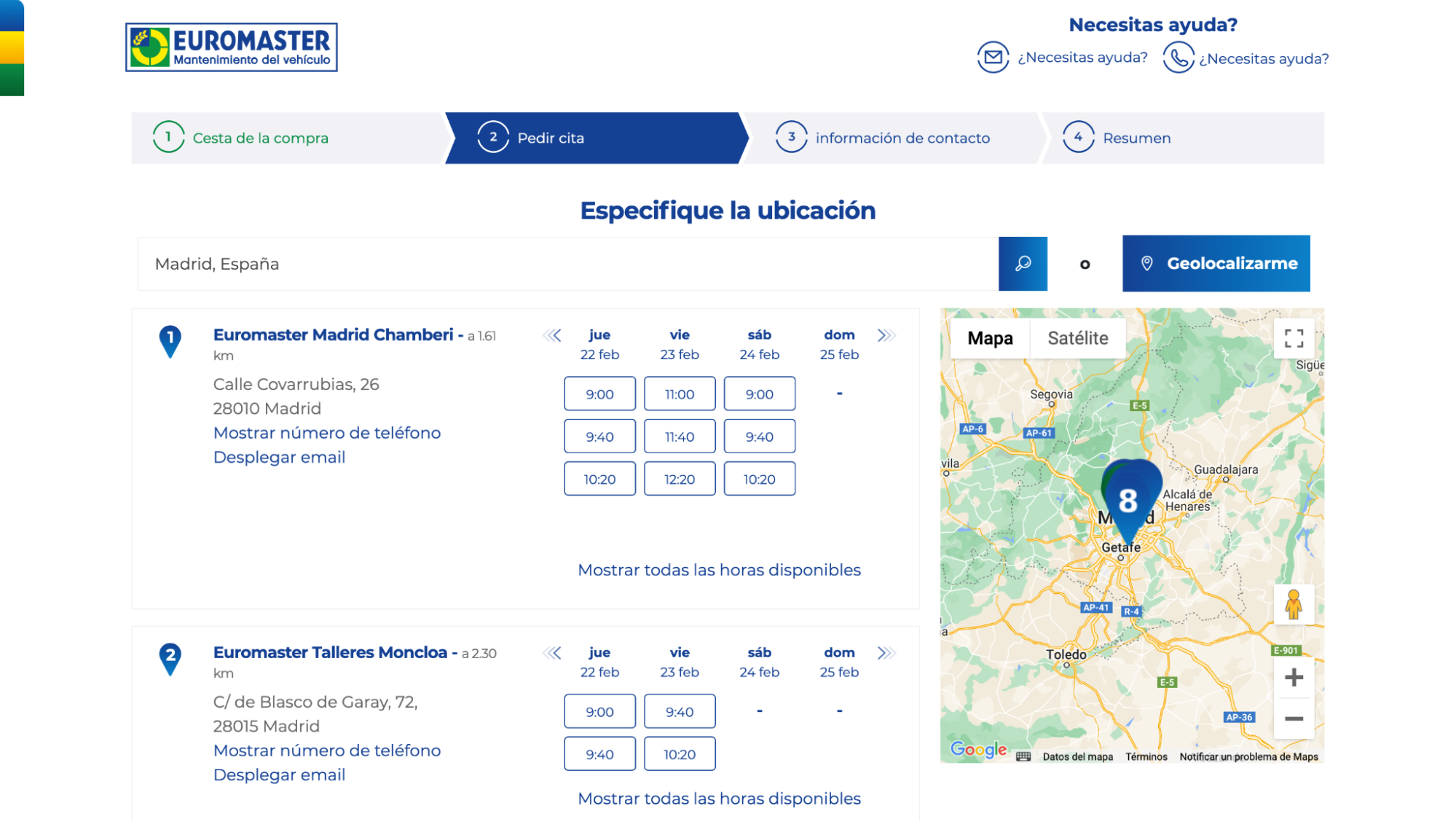The width and height of the screenshot is (1456, 822).
Task: Click the email envelope help icon
Action: coord(993,57)
